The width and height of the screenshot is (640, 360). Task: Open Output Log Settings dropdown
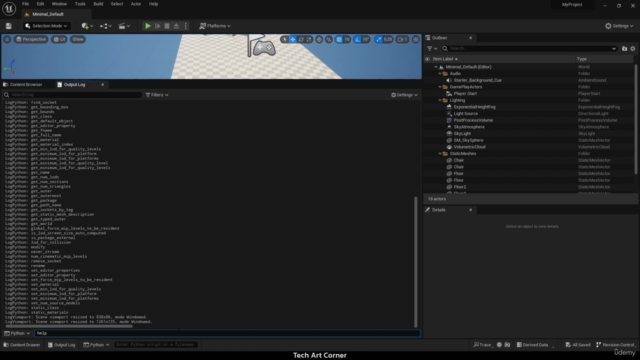tap(404, 95)
